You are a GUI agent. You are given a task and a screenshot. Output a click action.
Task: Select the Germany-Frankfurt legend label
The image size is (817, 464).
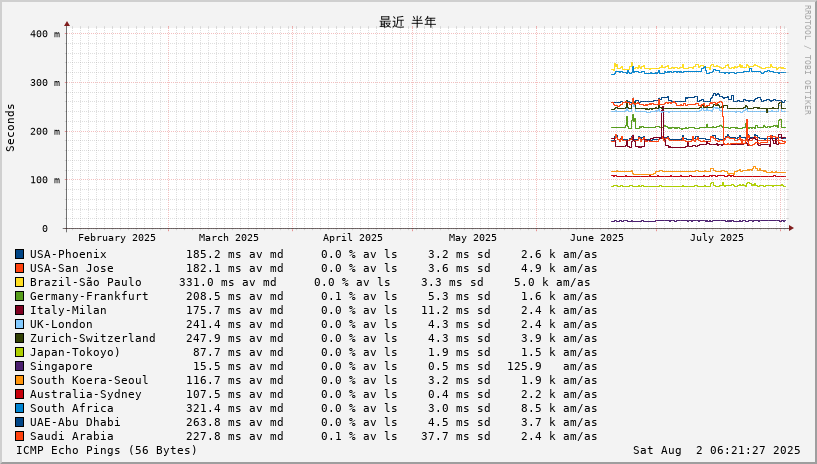(x=89, y=296)
